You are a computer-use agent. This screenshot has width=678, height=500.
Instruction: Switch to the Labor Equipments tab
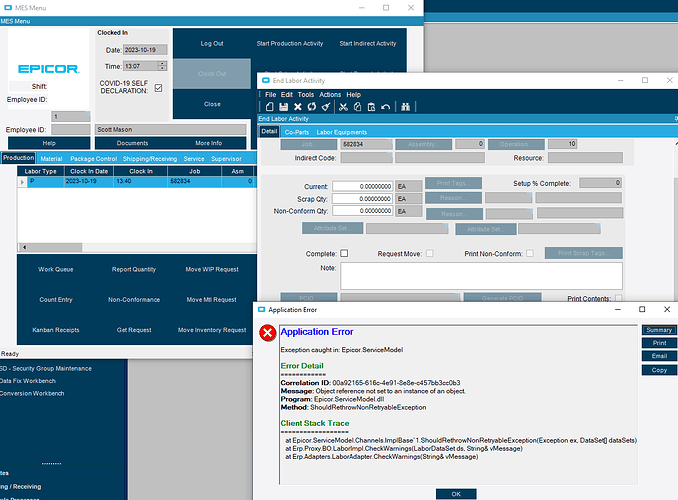pyautogui.click(x=342, y=132)
